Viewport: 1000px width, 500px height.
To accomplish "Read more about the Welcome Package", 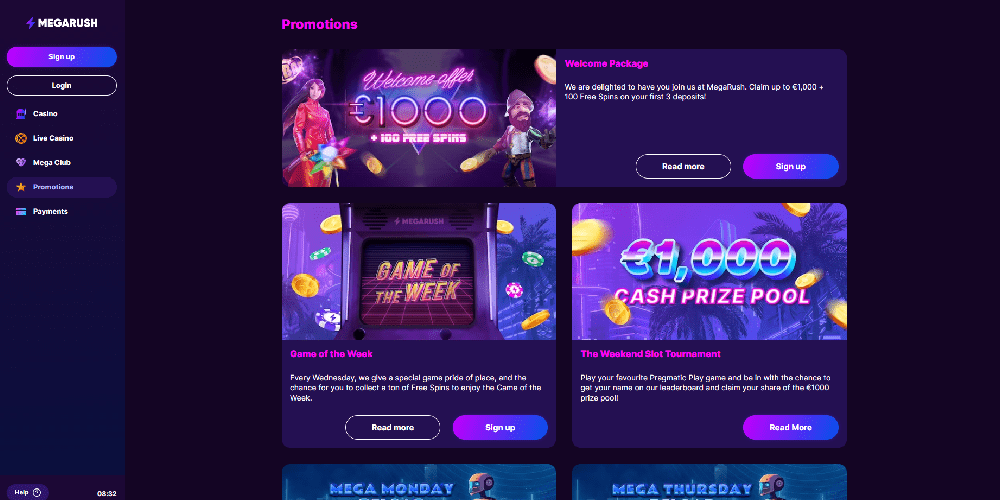I will (683, 166).
